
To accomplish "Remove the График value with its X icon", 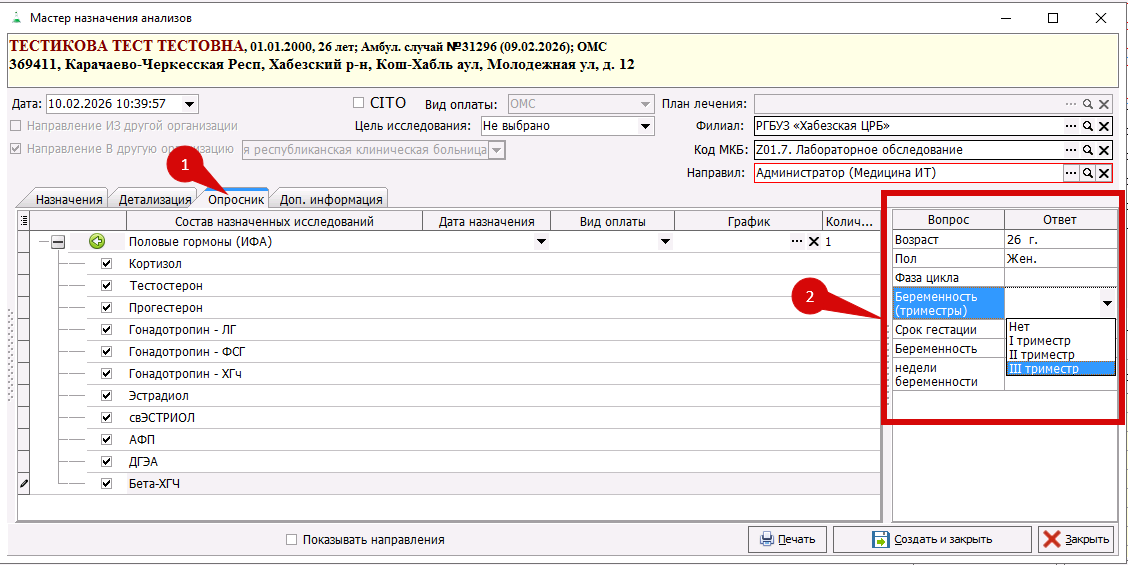I will click(814, 242).
